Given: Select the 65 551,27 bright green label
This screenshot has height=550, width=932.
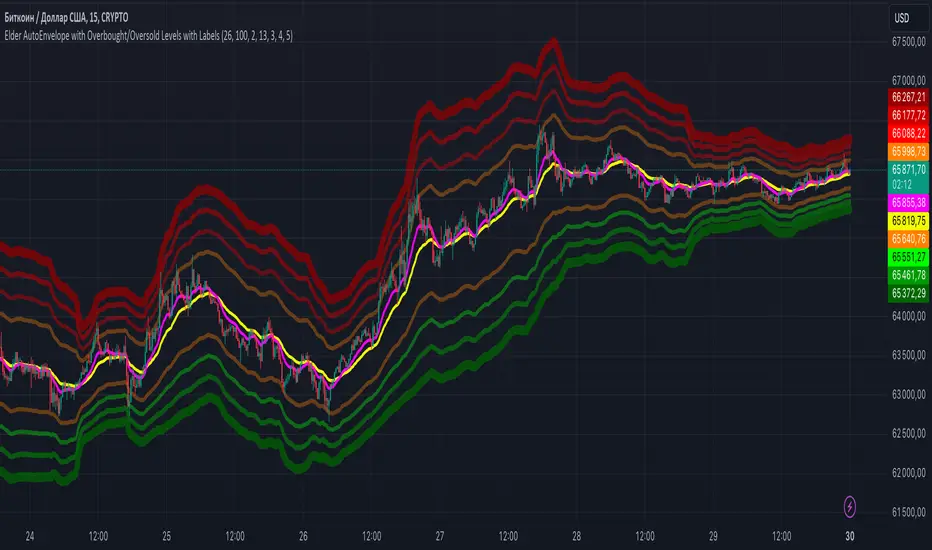Looking at the screenshot, I should pos(909,257).
